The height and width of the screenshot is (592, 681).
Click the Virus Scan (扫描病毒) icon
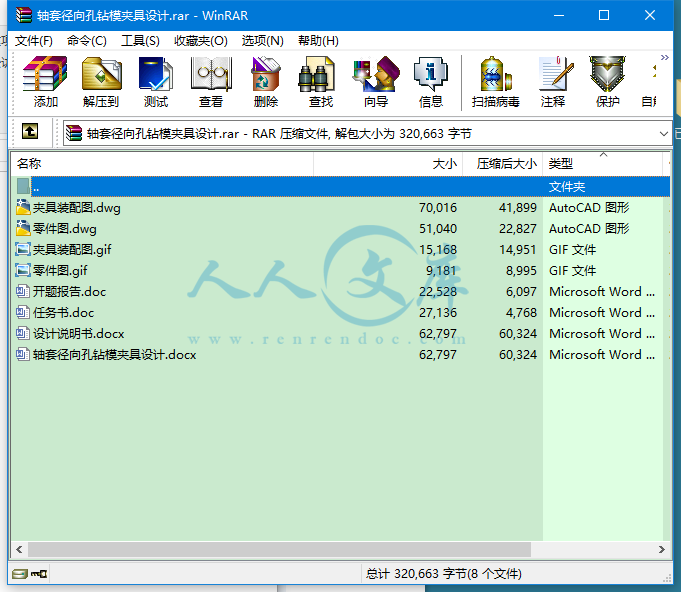pos(496,82)
